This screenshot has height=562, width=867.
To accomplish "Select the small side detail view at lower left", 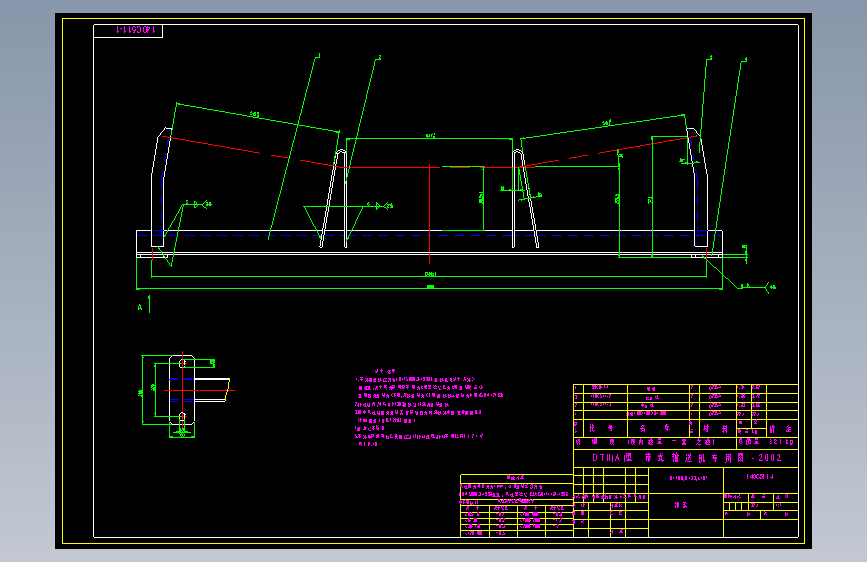I will click(185, 396).
